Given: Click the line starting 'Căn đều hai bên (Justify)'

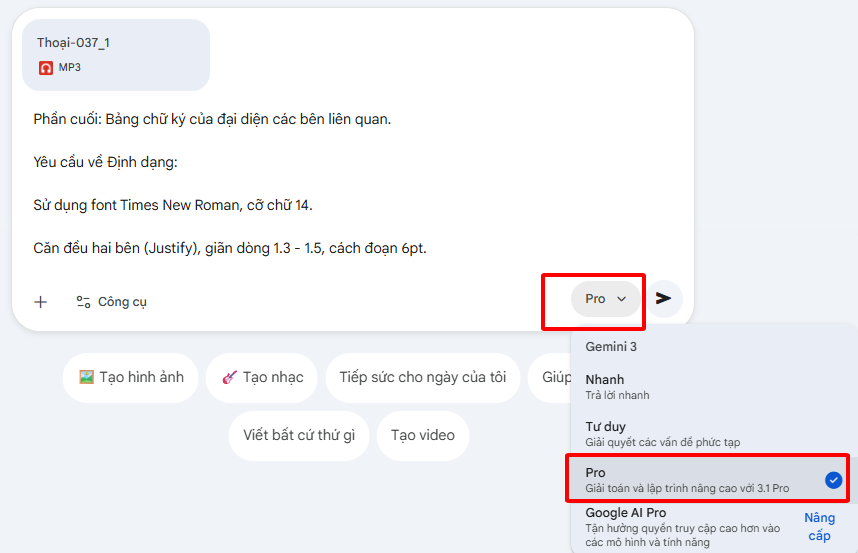Looking at the screenshot, I should click(x=230, y=248).
